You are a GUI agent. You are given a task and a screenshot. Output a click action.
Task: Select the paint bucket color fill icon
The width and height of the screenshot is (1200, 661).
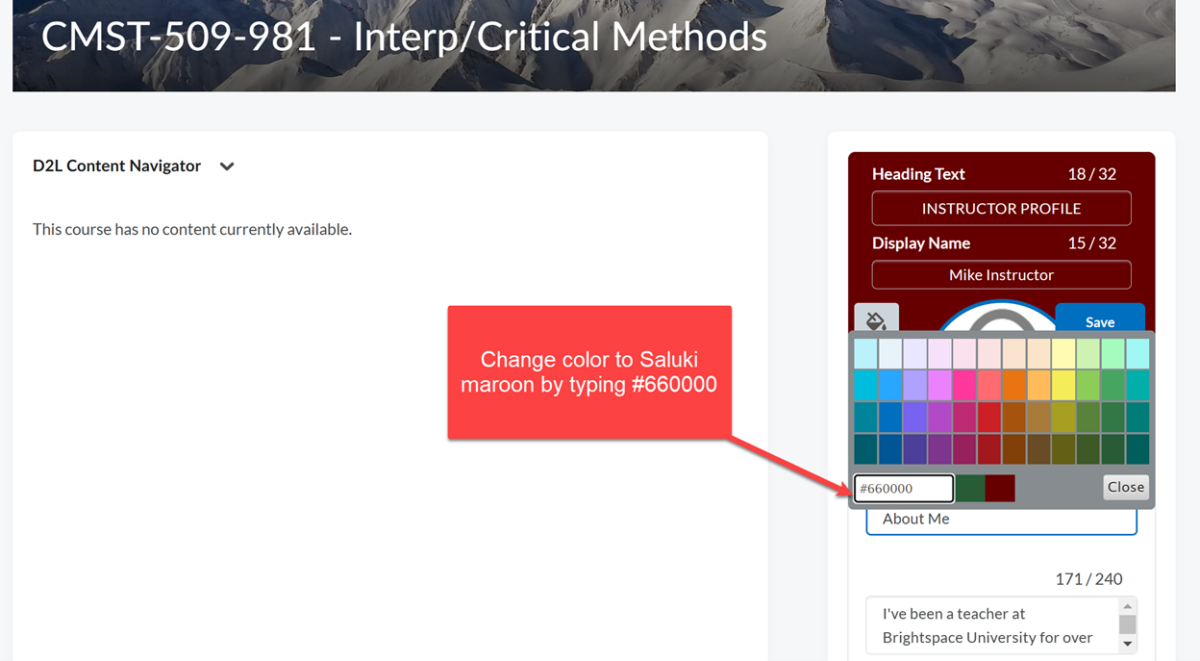coord(877,320)
